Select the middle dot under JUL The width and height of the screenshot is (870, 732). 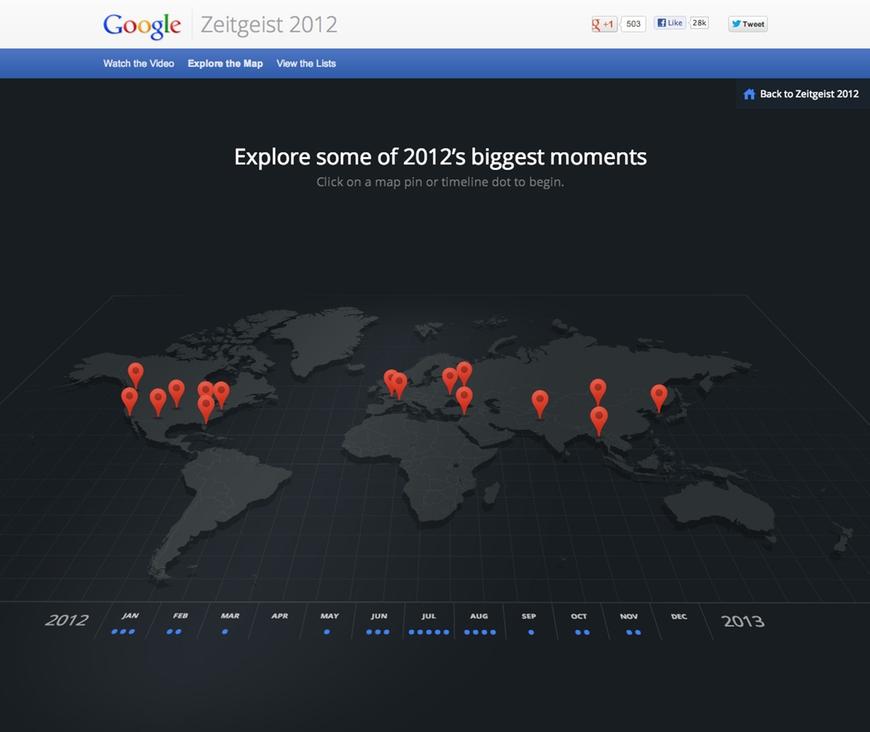(x=429, y=632)
